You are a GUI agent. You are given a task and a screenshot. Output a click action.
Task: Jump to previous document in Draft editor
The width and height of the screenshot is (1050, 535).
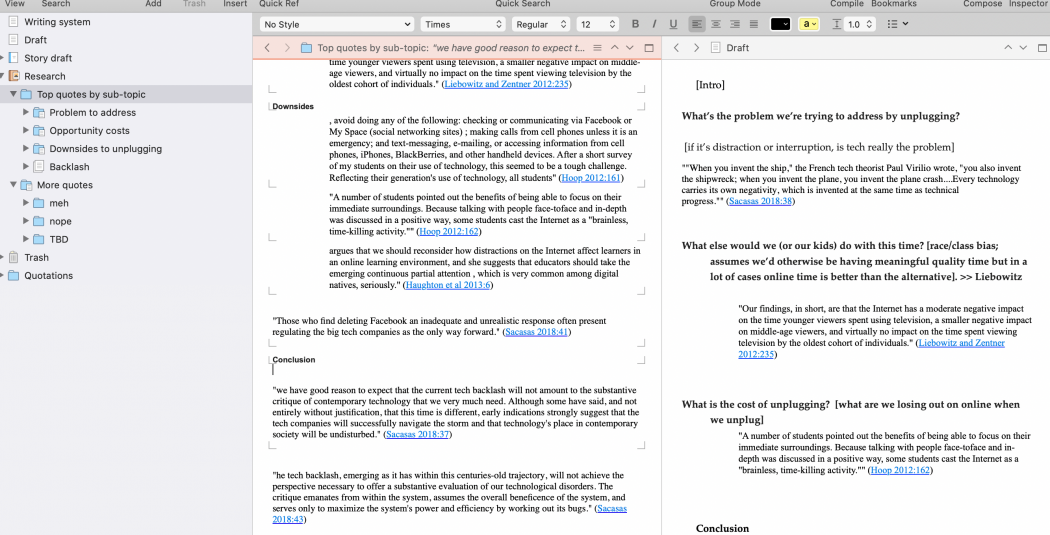[1007, 48]
